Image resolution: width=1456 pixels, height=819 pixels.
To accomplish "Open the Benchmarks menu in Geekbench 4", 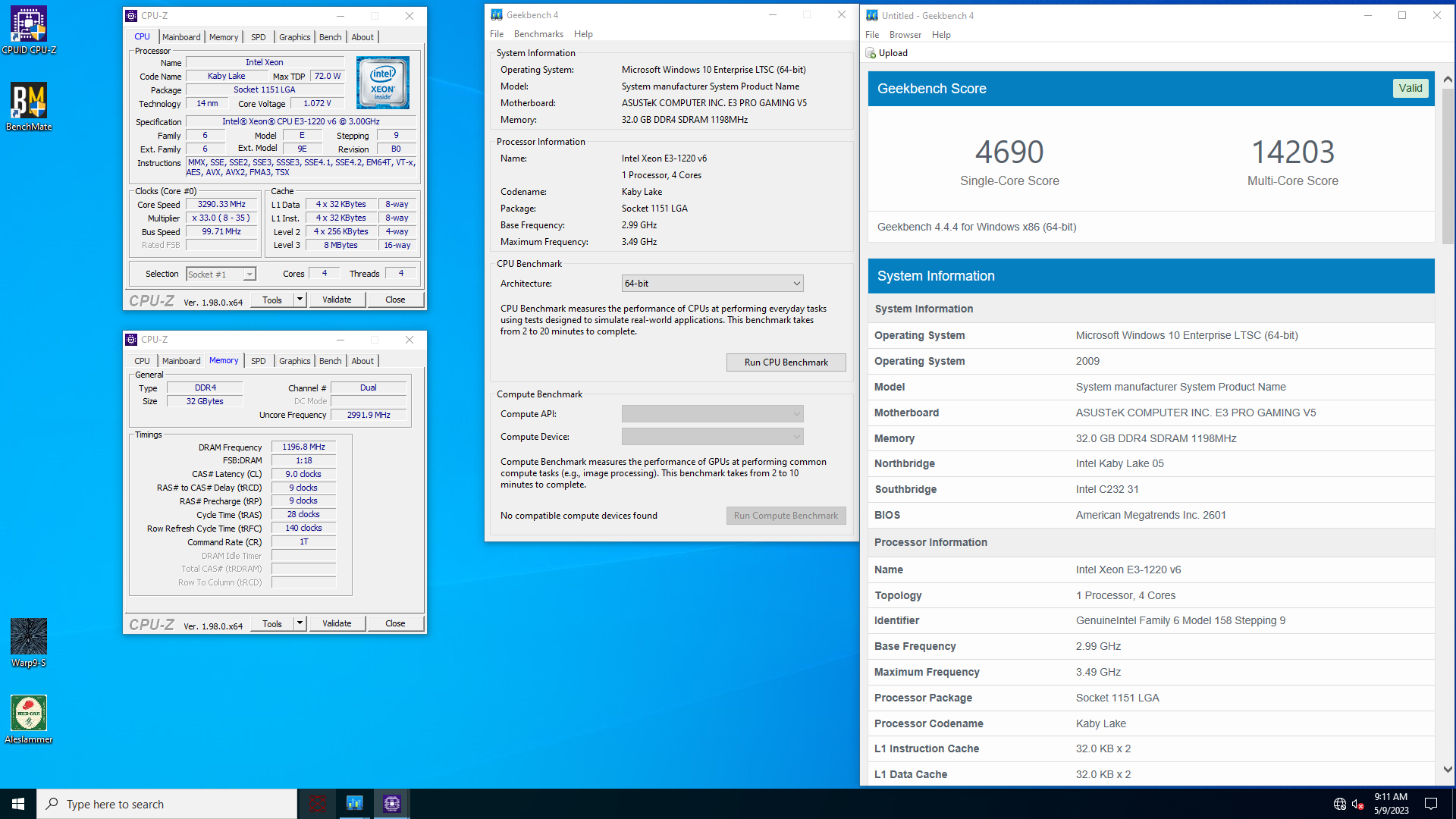I will coord(538,34).
